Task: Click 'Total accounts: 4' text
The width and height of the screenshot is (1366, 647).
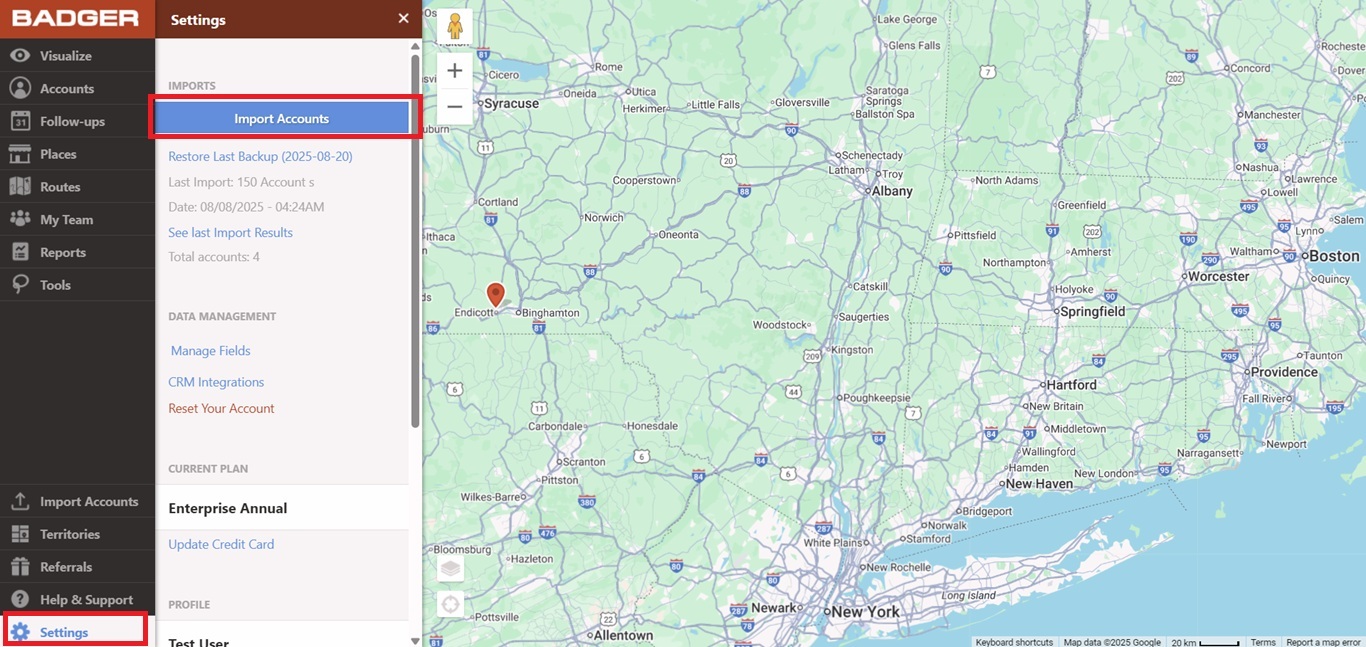Action: 214,257
